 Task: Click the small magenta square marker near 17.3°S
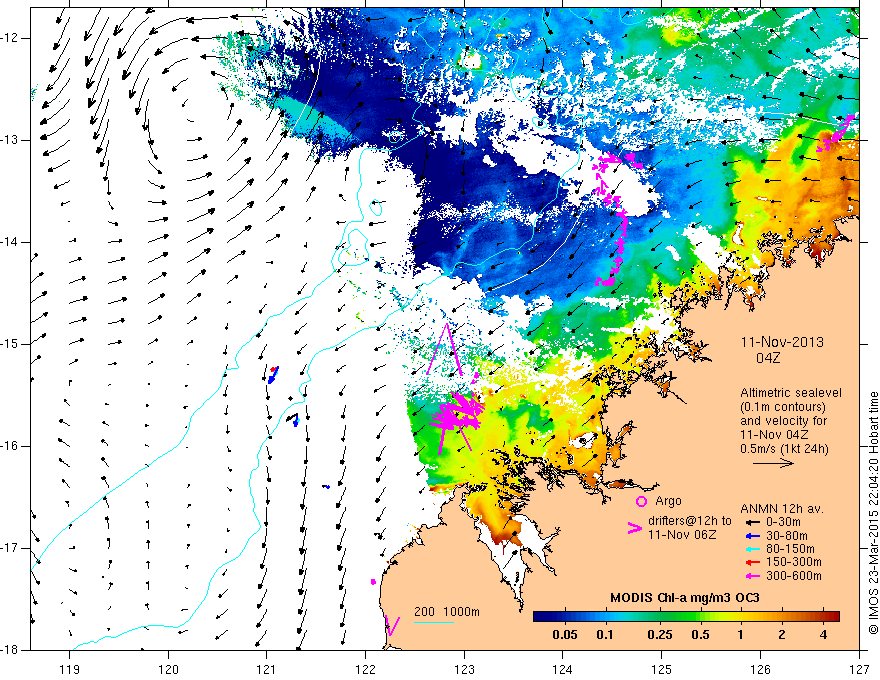(373, 582)
